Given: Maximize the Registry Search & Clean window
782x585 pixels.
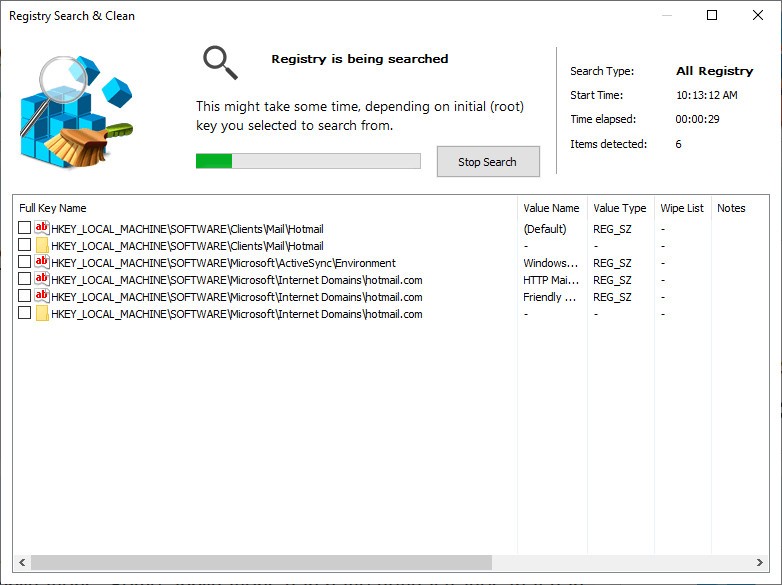Looking at the screenshot, I should pyautogui.click(x=712, y=15).
